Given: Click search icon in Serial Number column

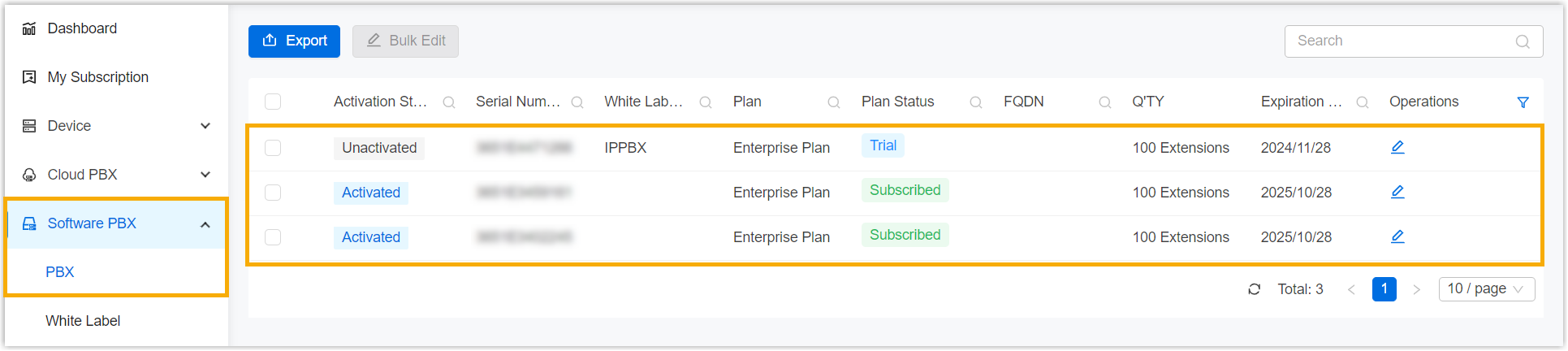Looking at the screenshot, I should point(577,102).
